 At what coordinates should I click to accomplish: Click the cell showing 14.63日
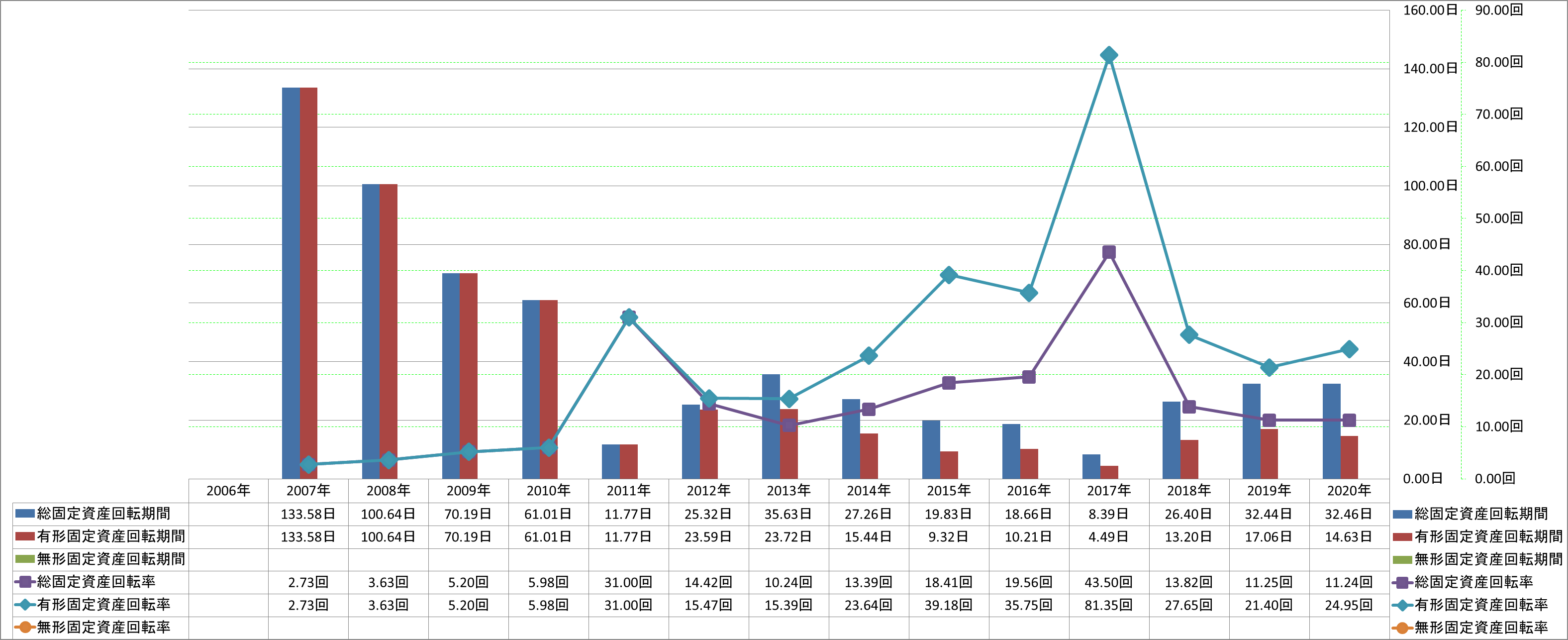(x=1349, y=536)
